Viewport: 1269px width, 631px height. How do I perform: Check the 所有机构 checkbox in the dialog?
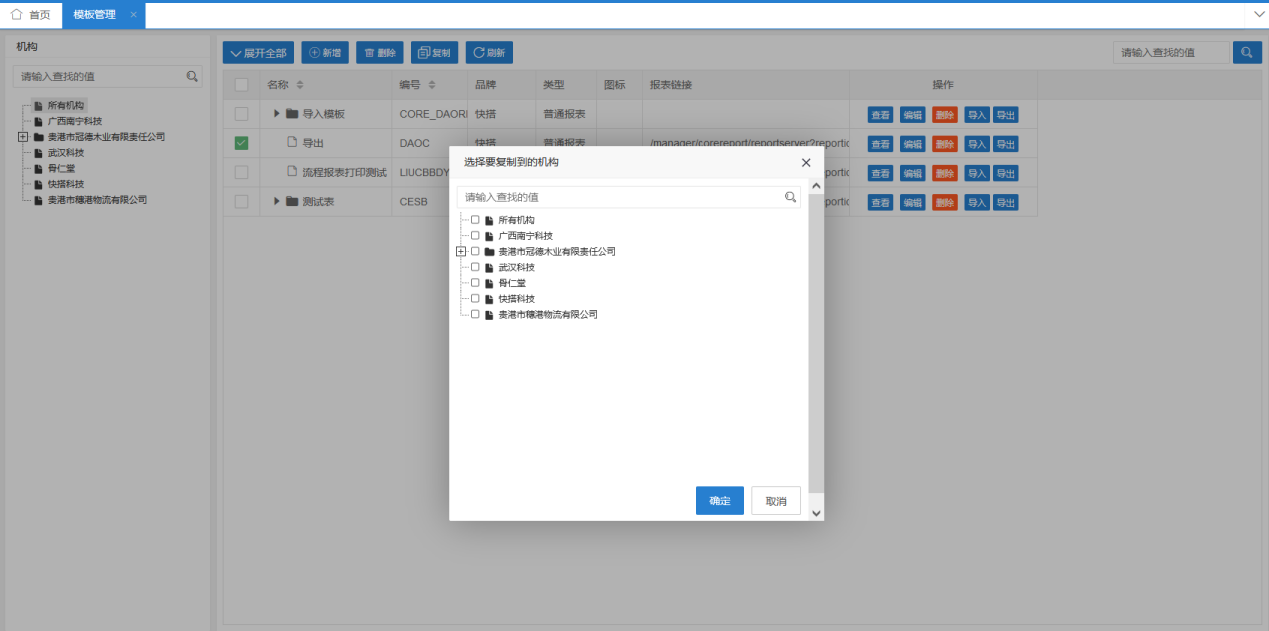(x=475, y=220)
